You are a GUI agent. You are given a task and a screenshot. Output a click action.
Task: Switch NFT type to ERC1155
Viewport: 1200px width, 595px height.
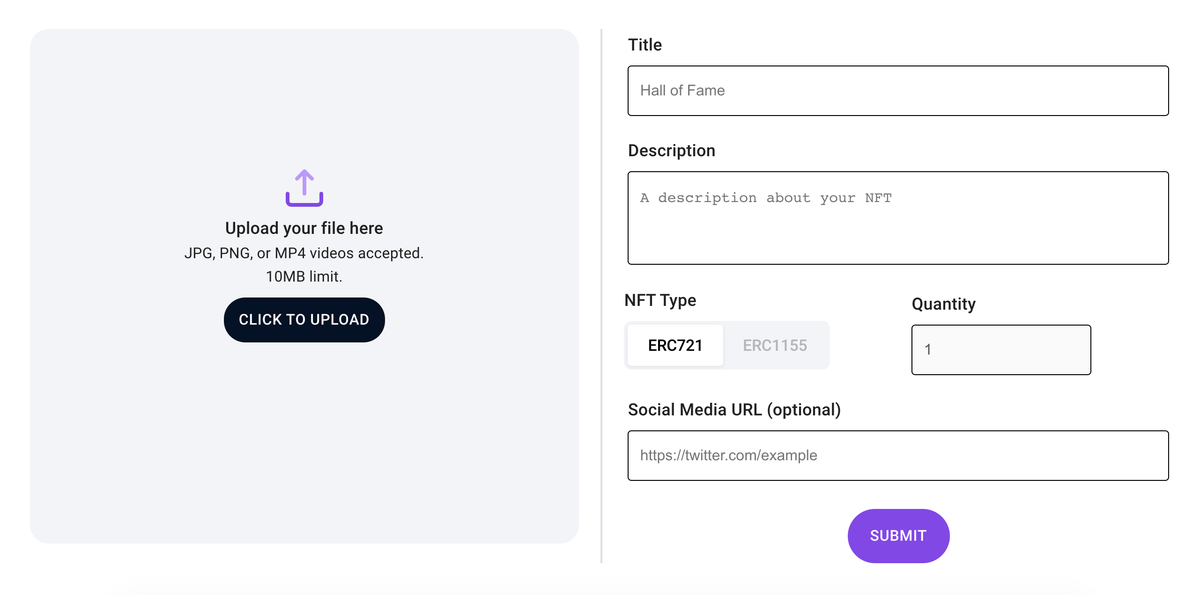point(775,345)
